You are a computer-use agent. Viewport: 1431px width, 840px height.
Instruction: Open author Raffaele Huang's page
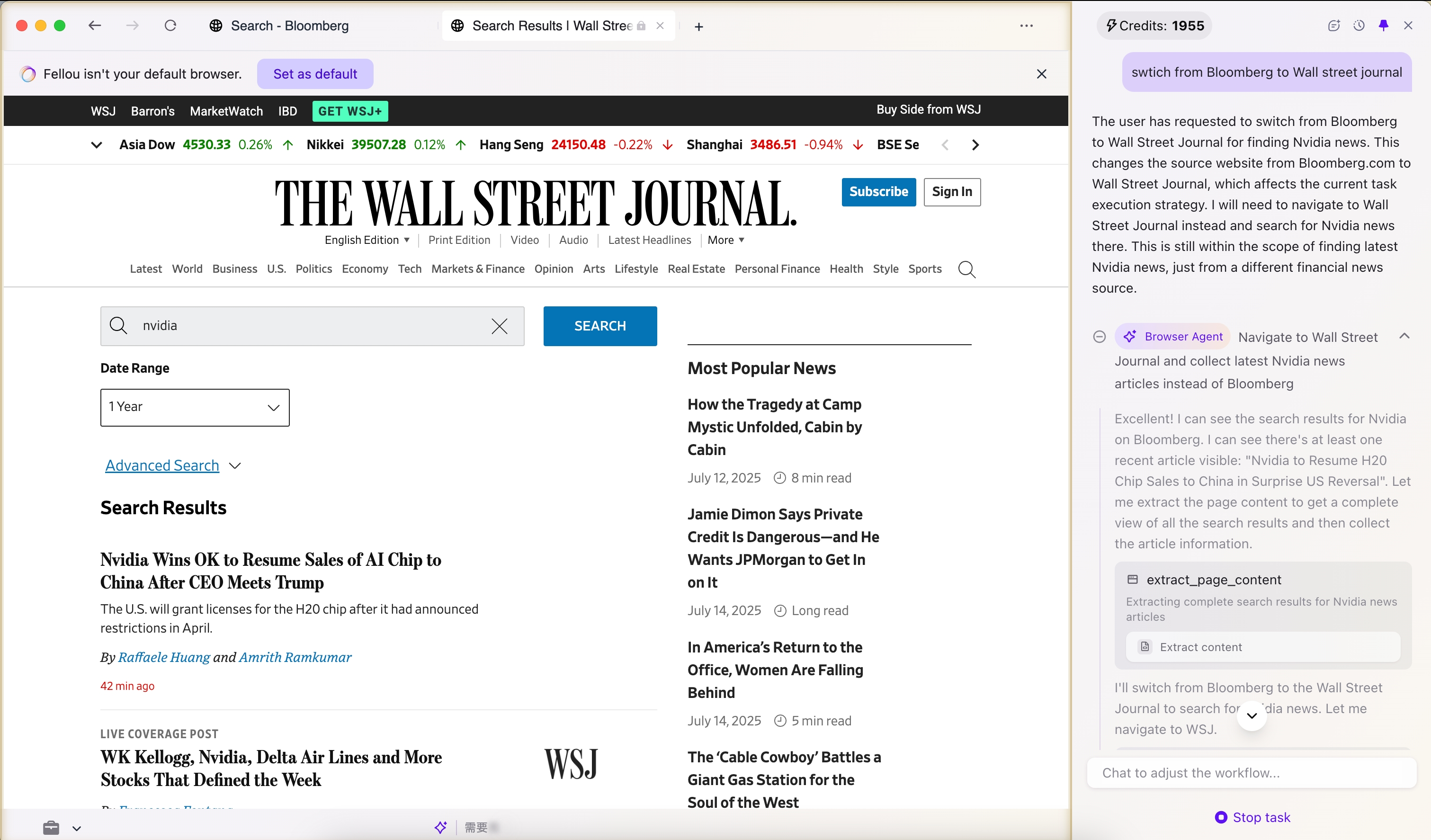point(164,657)
